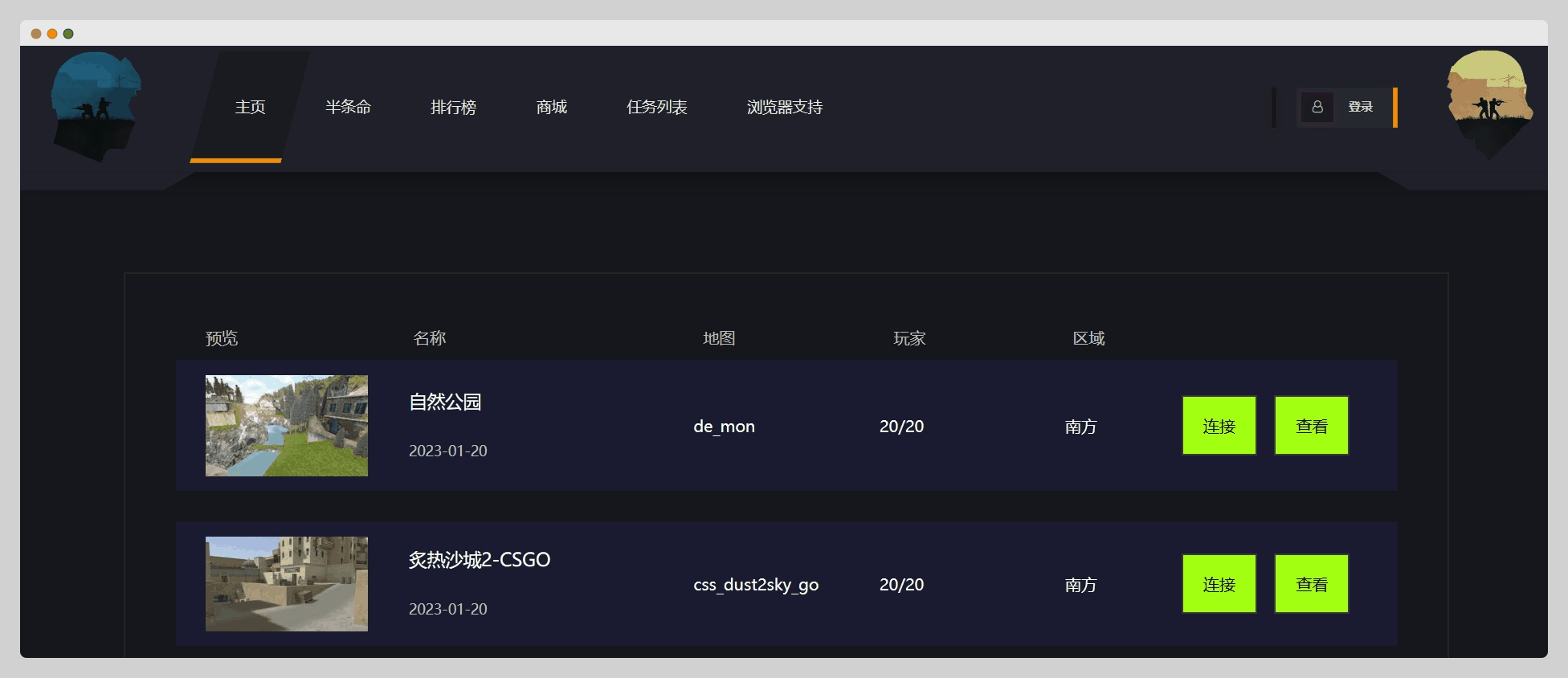The width and height of the screenshot is (1568, 678).
Task: View details of 炙热沙城2-CSGO server
Action: pos(1311,584)
